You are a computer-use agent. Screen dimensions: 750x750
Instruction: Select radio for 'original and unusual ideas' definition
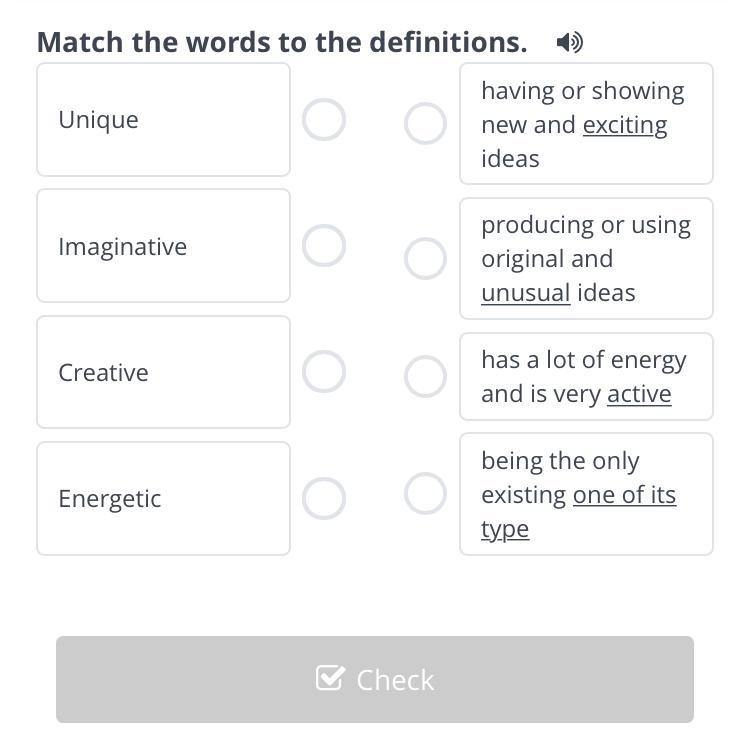pos(425,259)
